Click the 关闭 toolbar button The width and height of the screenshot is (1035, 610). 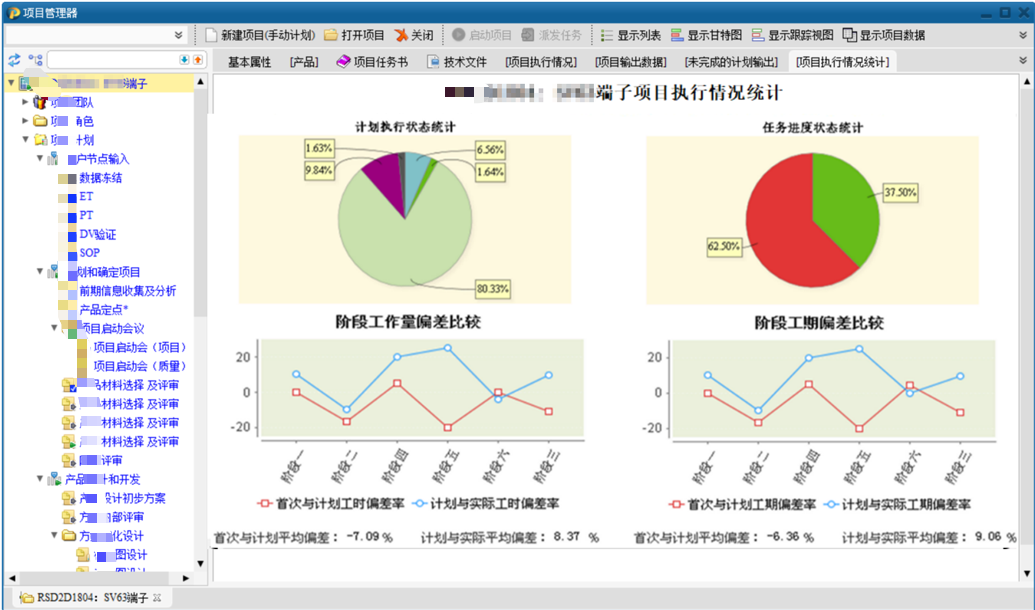[x=414, y=35]
